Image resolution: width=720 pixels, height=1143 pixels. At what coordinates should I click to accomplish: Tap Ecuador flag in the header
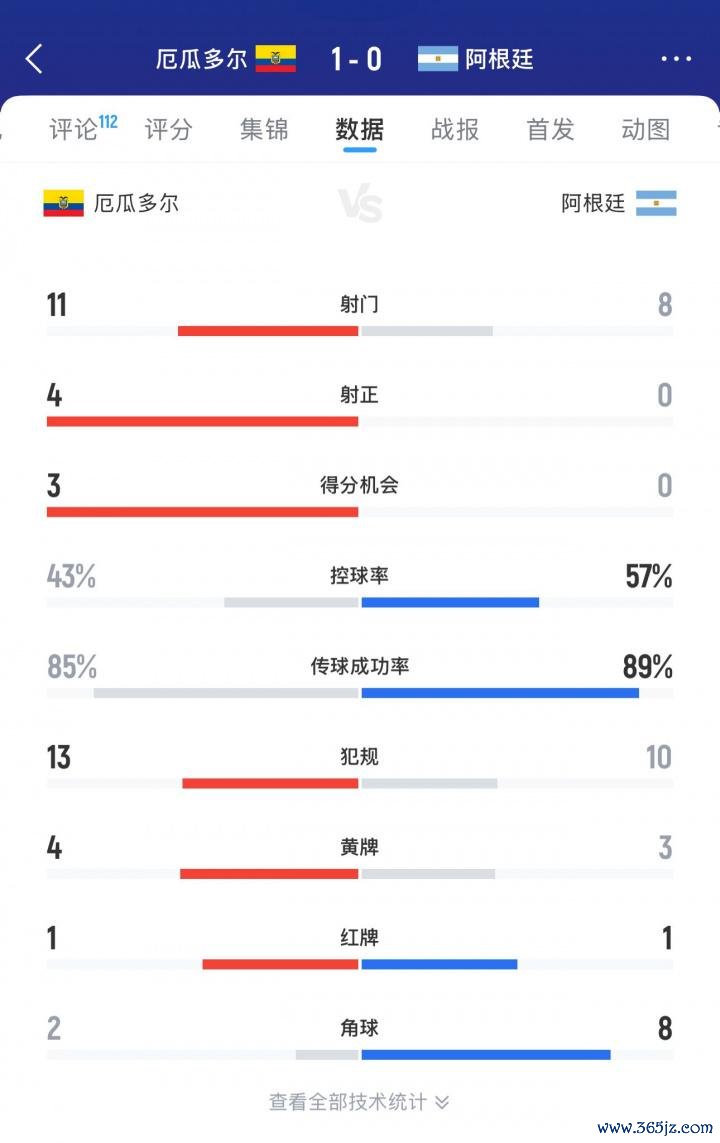pyautogui.click(x=275, y=58)
